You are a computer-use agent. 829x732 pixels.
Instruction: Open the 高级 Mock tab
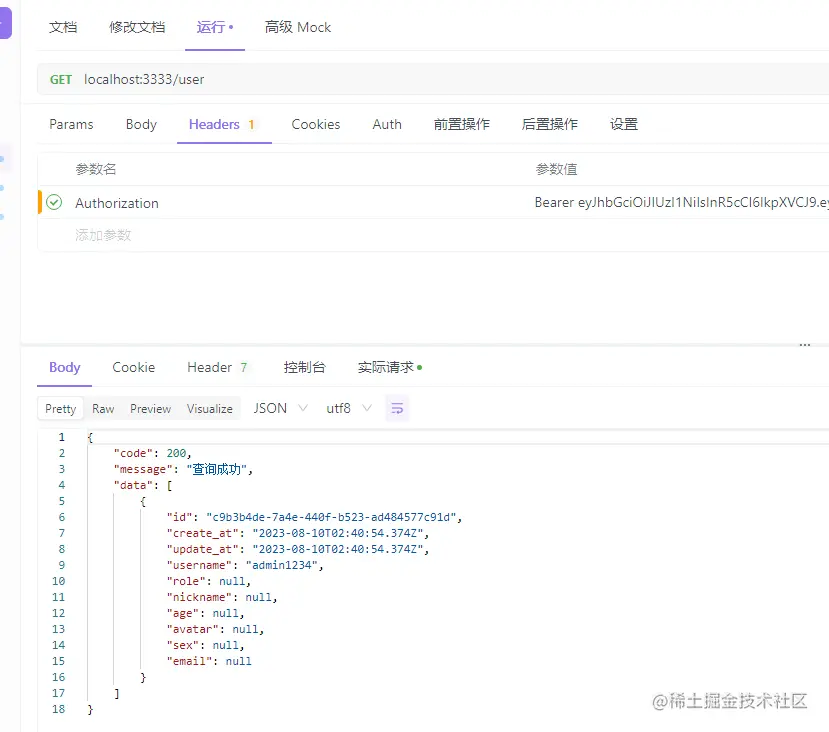pos(298,27)
